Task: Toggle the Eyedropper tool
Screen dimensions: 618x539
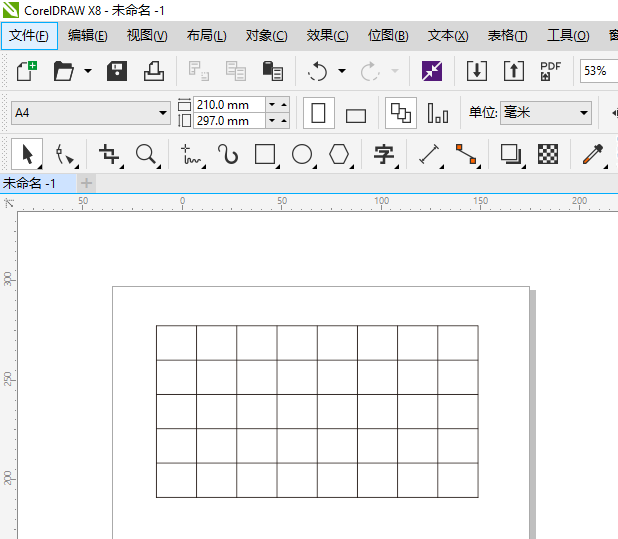Action: click(x=593, y=154)
